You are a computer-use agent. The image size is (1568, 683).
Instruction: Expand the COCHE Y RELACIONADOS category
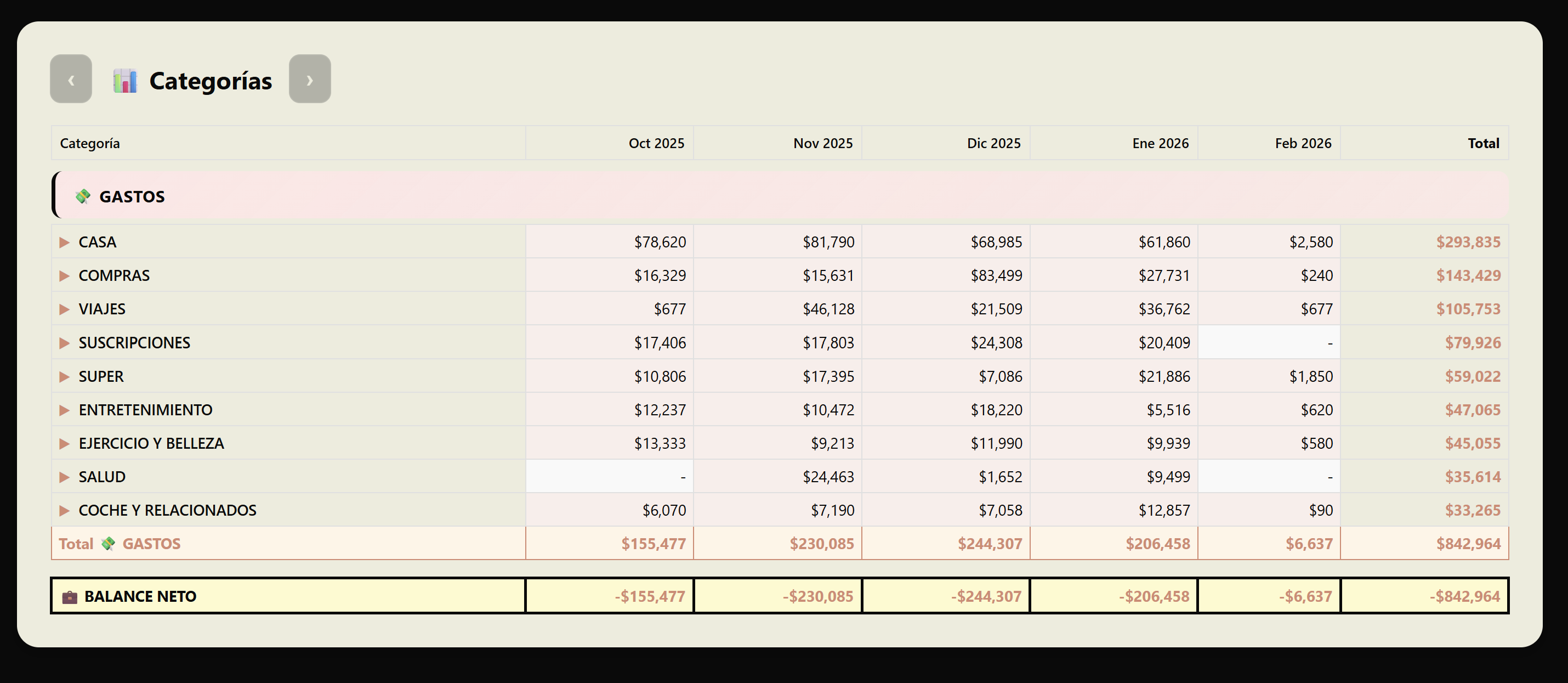(x=64, y=510)
